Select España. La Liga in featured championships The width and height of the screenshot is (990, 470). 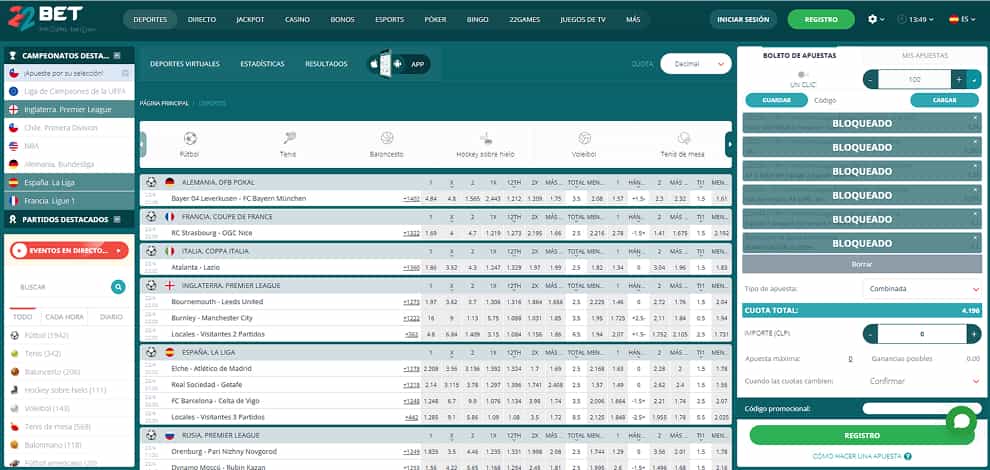(x=69, y=183)
